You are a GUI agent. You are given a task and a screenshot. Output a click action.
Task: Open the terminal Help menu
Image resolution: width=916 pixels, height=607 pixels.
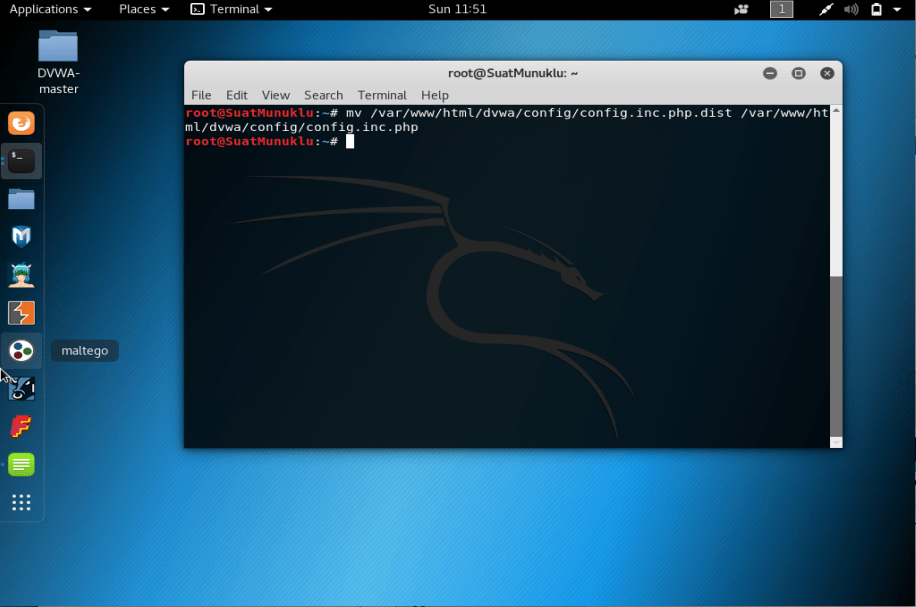(435, 95)
